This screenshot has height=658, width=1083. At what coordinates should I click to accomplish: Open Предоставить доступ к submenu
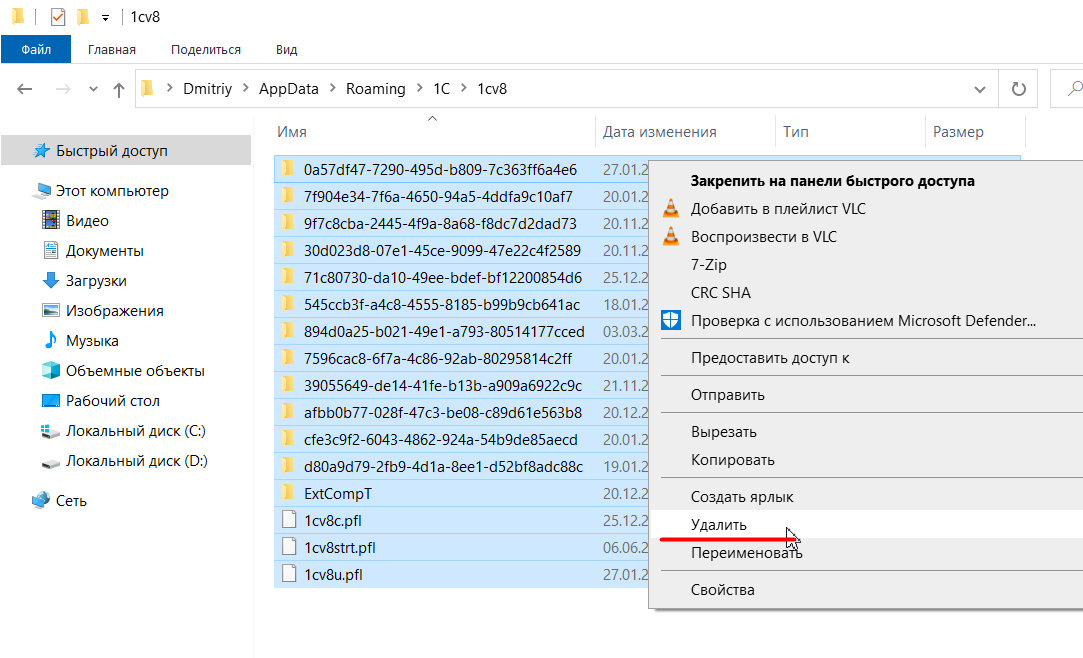point(770,358)
